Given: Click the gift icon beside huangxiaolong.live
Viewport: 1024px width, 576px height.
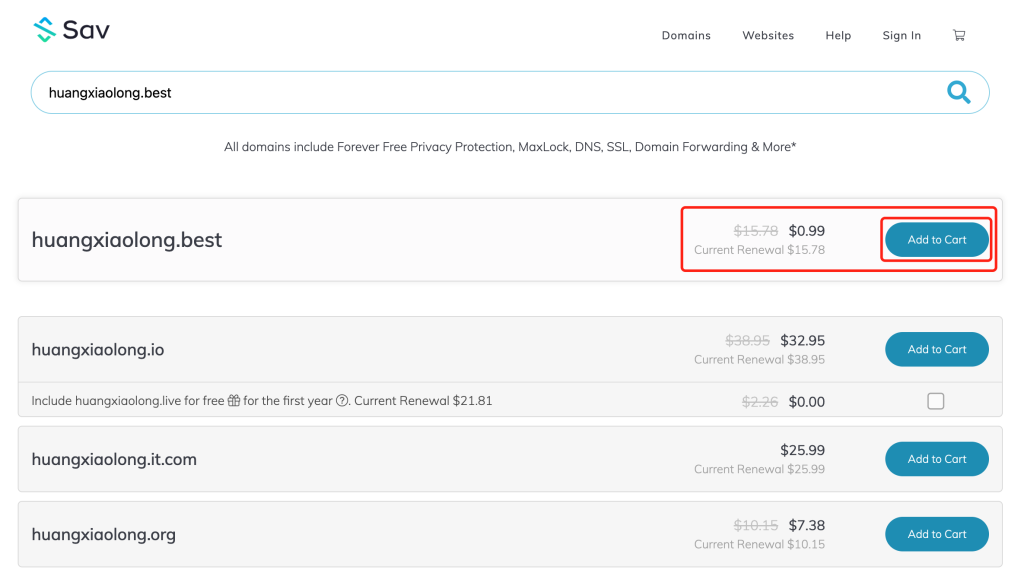Looking at the screenshot, I should pyautogui.click(x=233, y=401).
